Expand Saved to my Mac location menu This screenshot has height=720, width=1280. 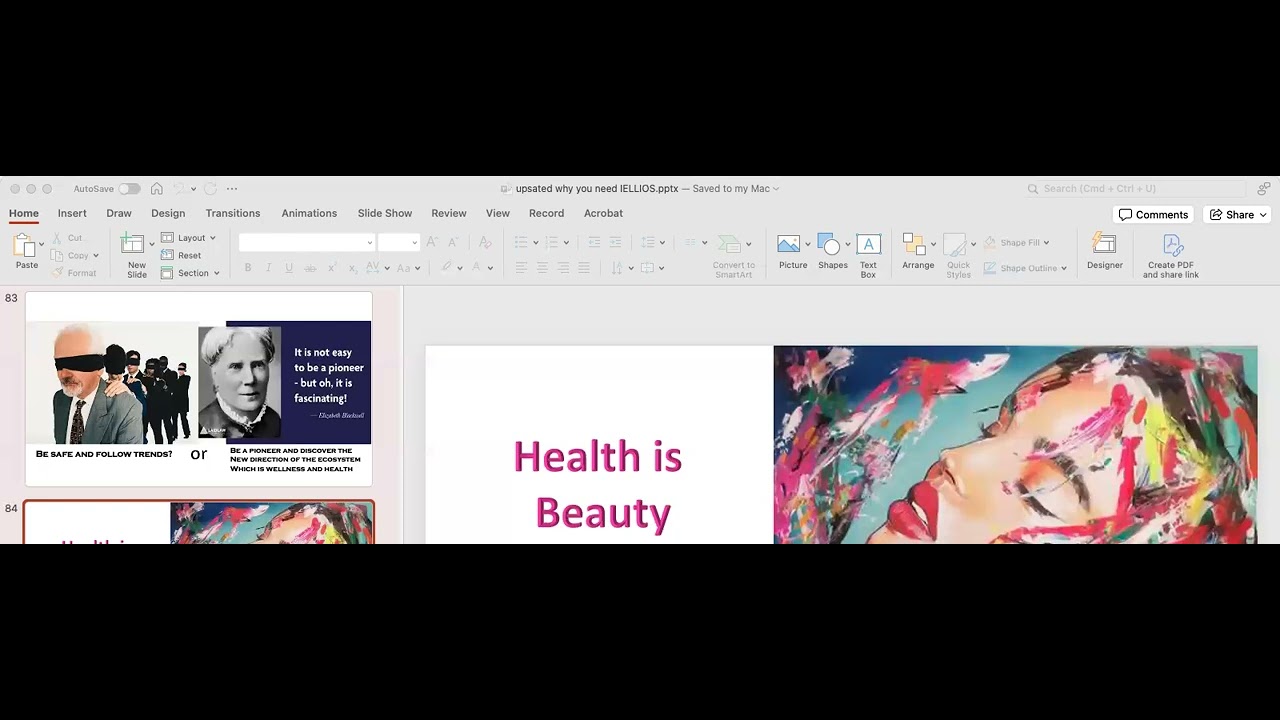(736, 188)
